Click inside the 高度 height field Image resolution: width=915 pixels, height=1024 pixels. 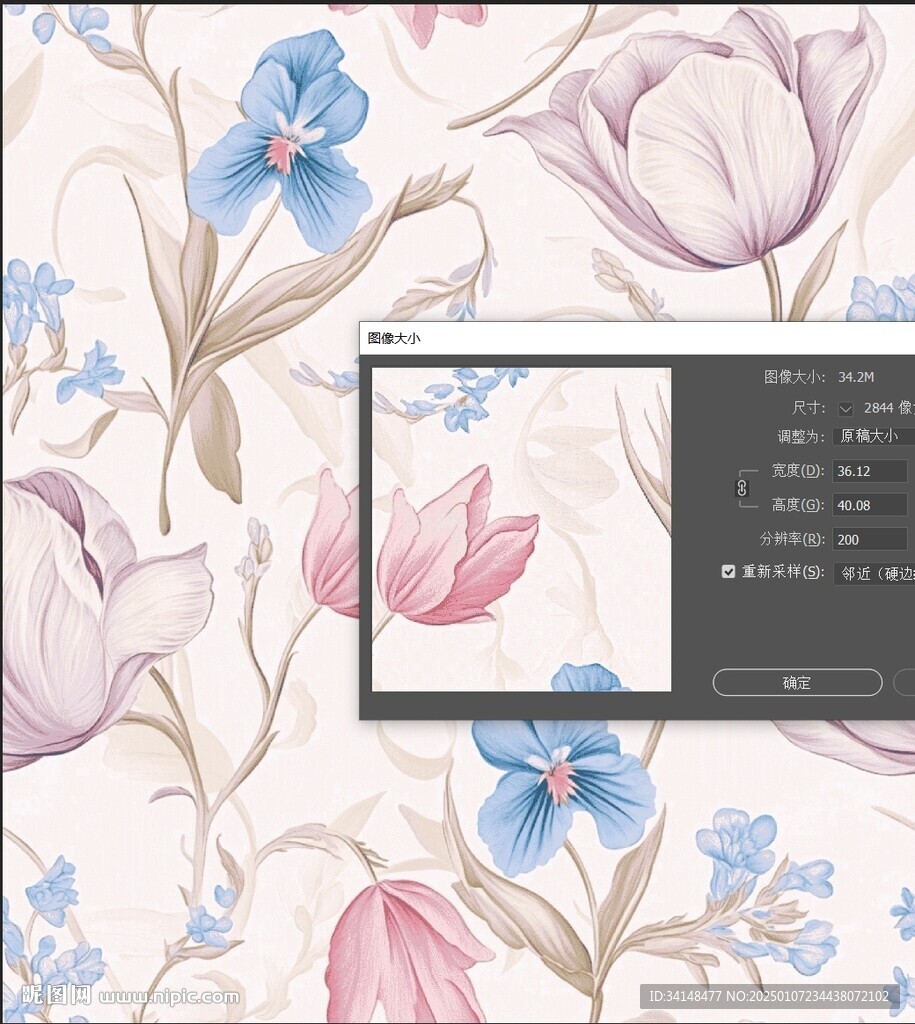tap(868, 504)
